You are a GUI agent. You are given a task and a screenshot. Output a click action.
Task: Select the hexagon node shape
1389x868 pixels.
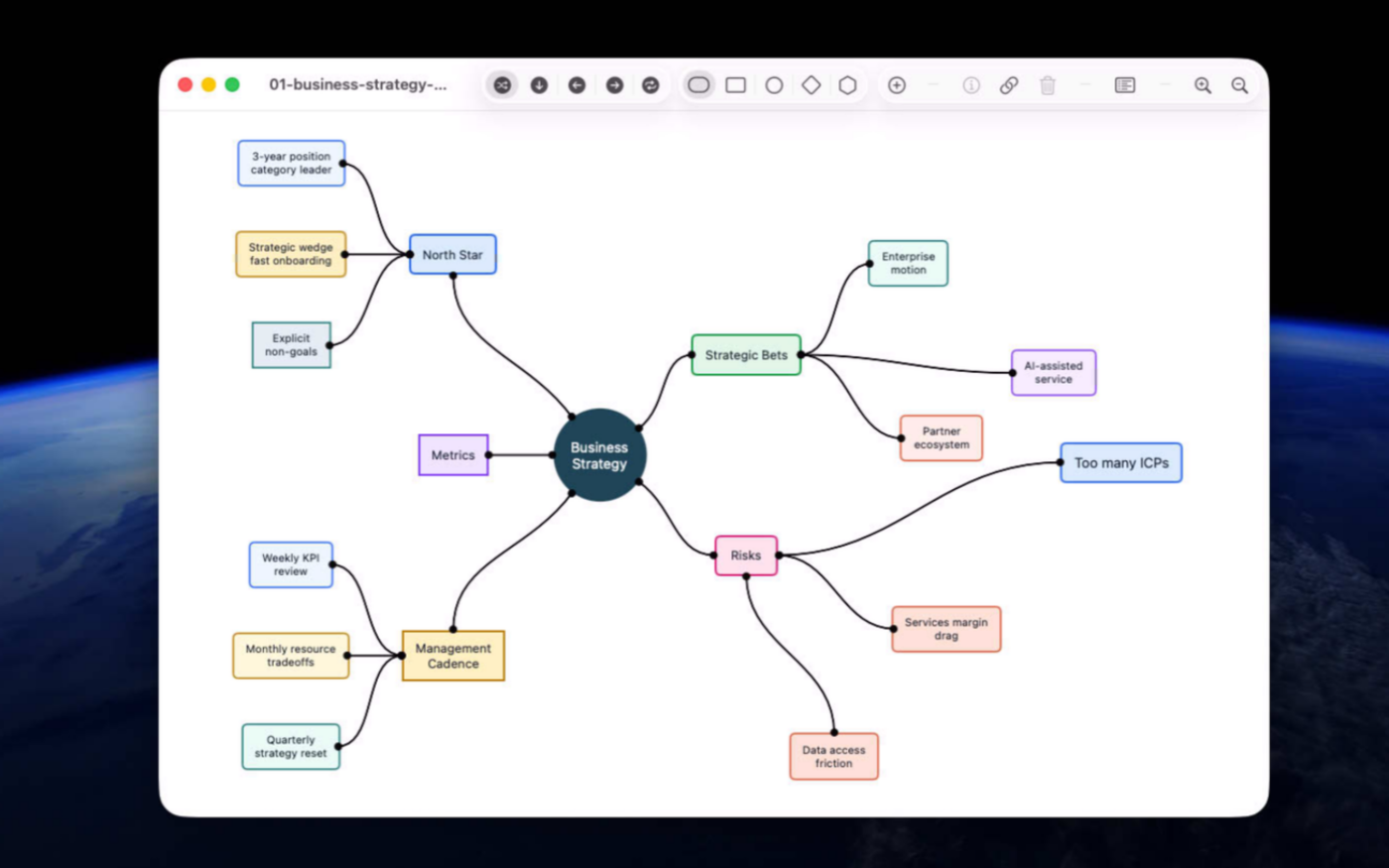pyautogui.click(x=847, y=85)
